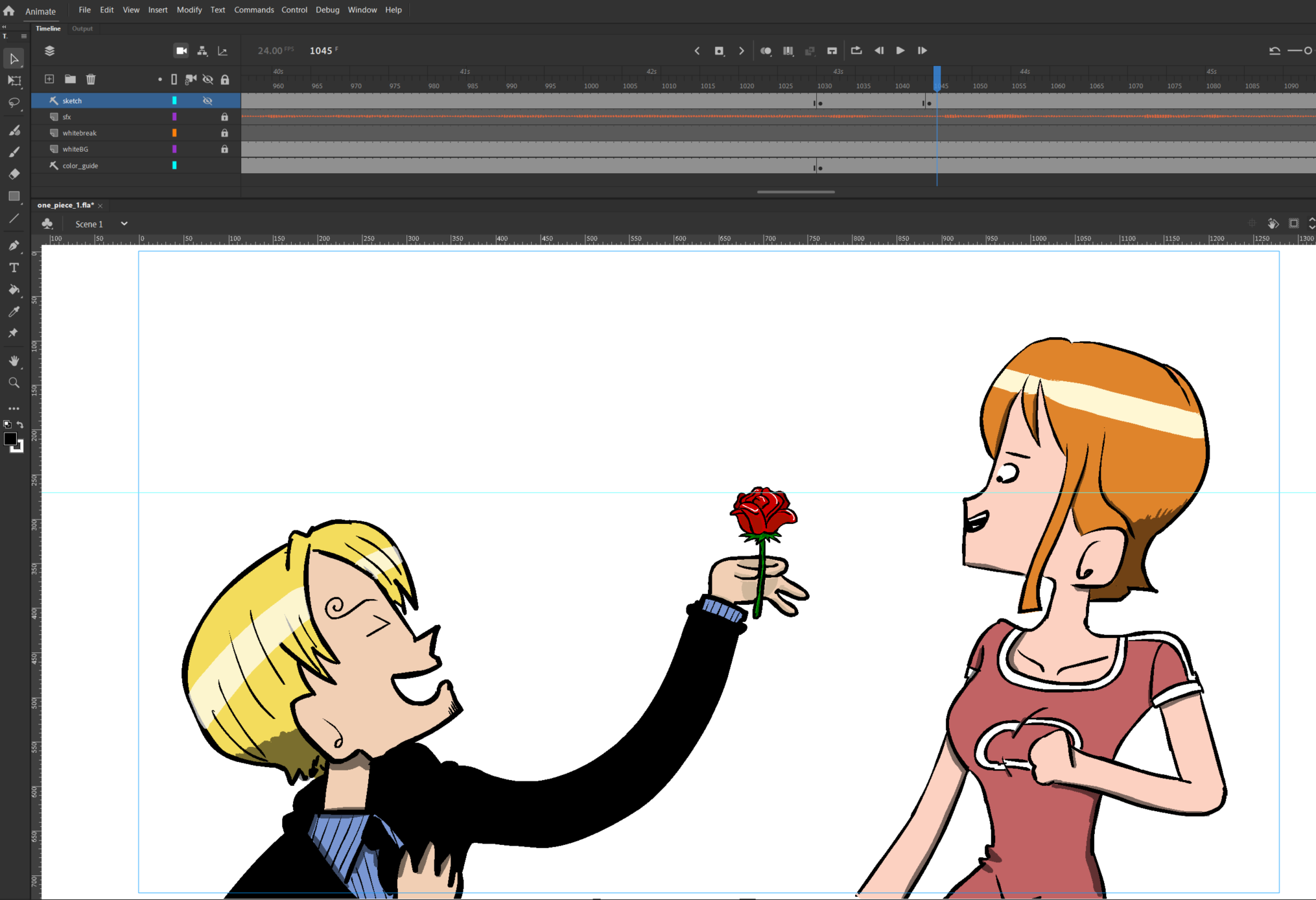Reset timeline zoom to default
Screen dimensions: 1316x900
pyautogui.click(x=1275, y=51)
